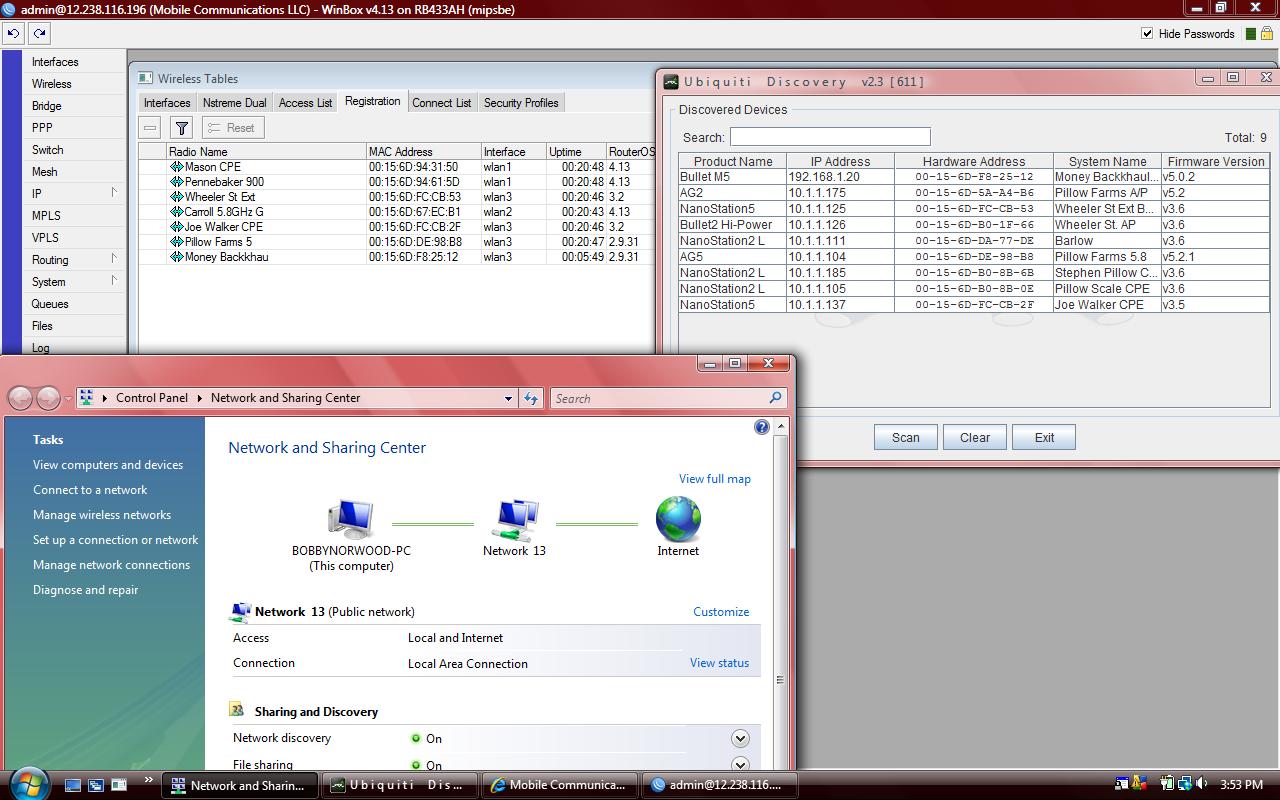Expand the Routing submenu in WinBox
Screen dimensions: 1280x800
click(114, 259)
